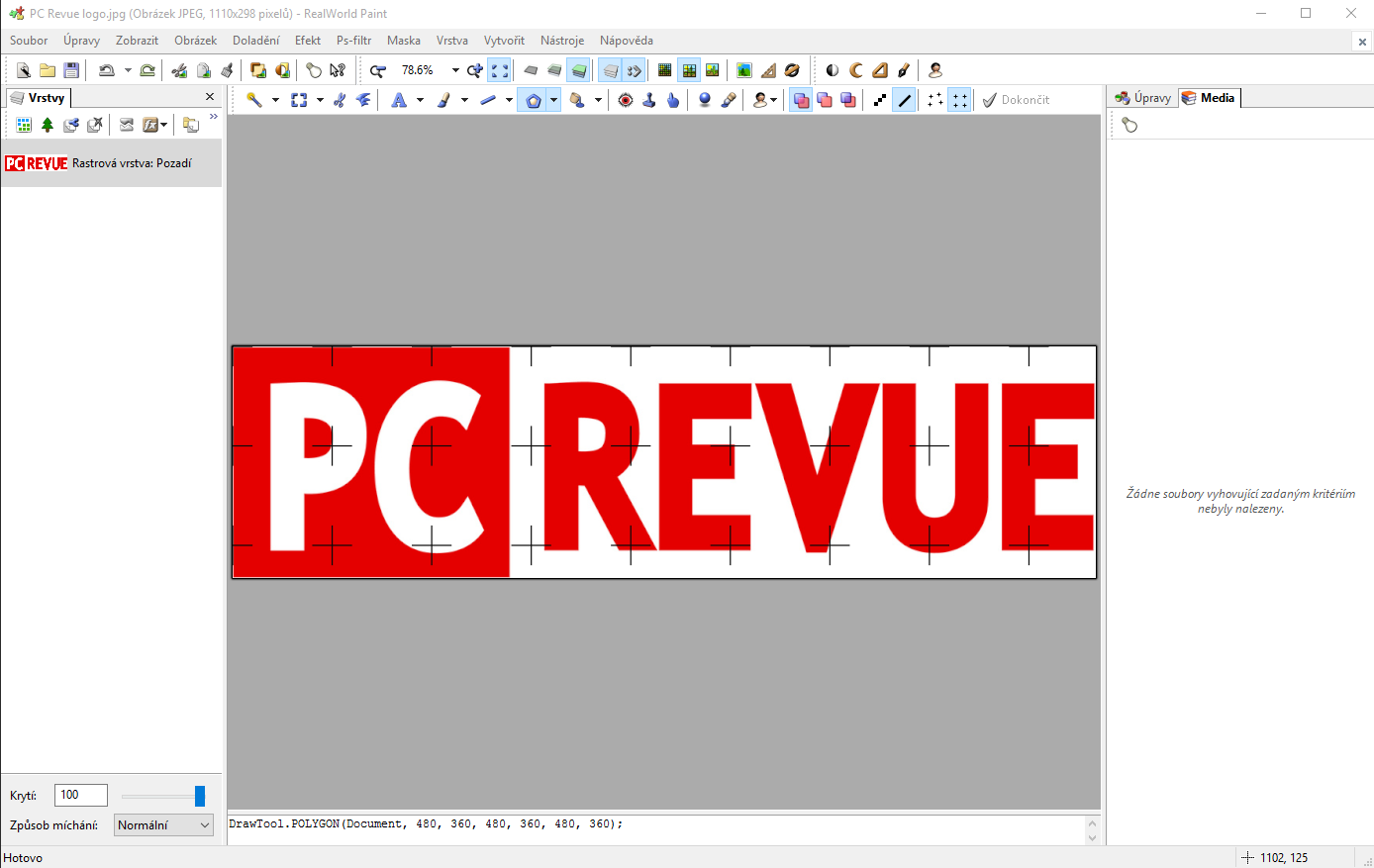Click the save floppy disk icon
The image size is (1374, 868).
coord(71,70)
